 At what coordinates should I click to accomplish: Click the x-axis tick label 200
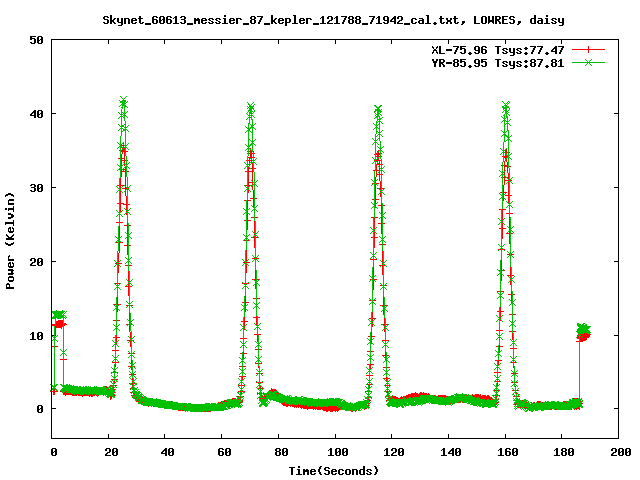(620, 452)
